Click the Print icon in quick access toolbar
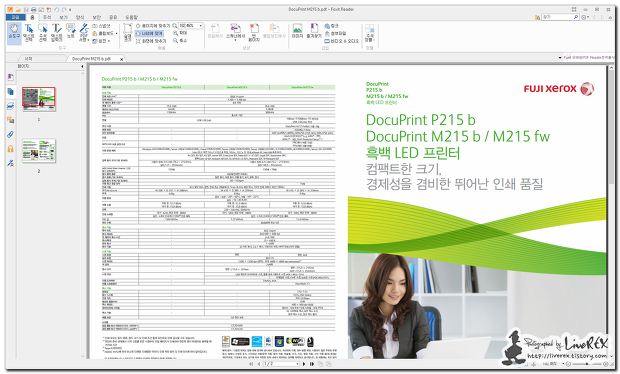 coord(34,9)
